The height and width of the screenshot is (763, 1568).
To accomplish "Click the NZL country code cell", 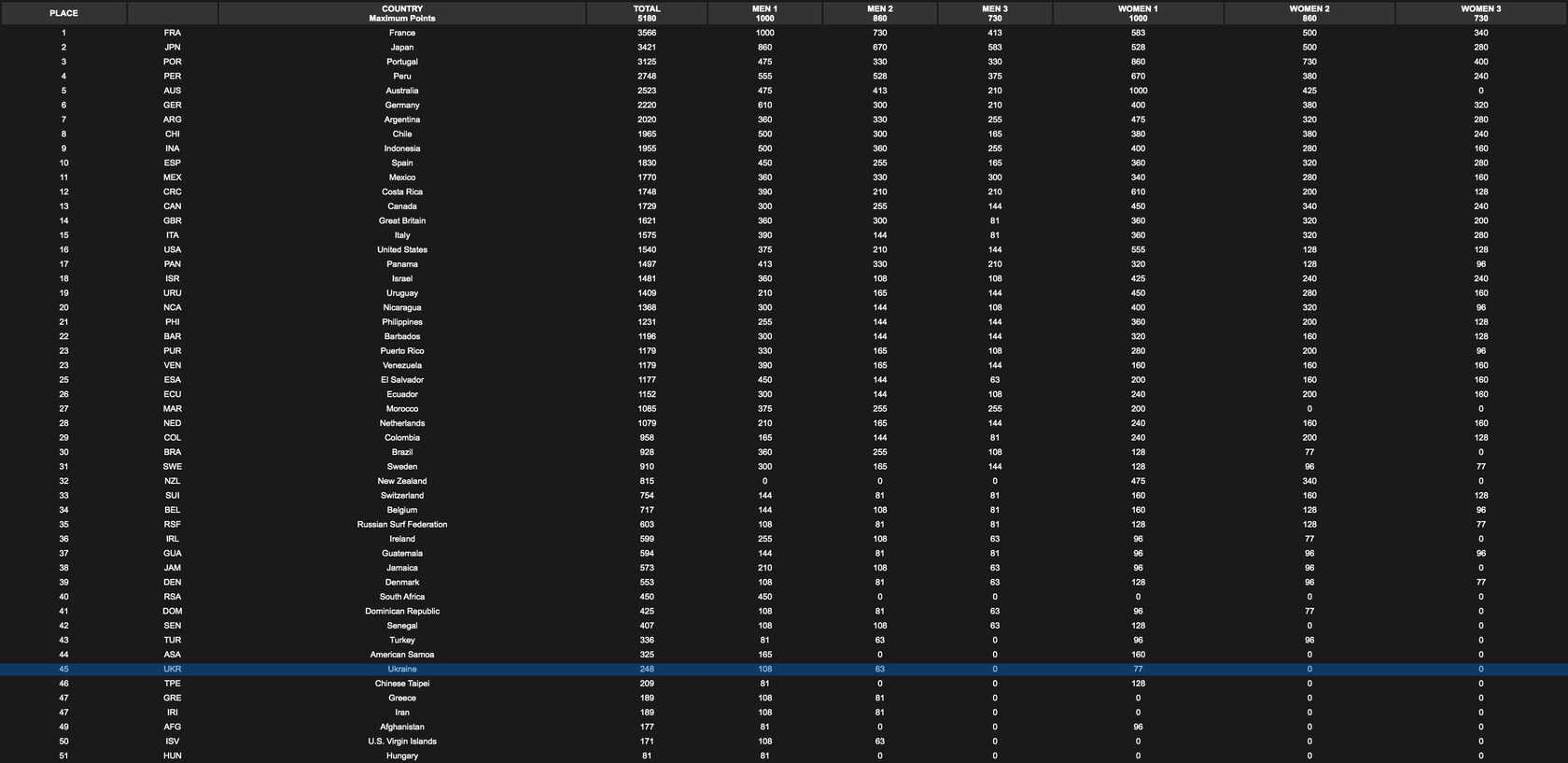I will point(173,482).
